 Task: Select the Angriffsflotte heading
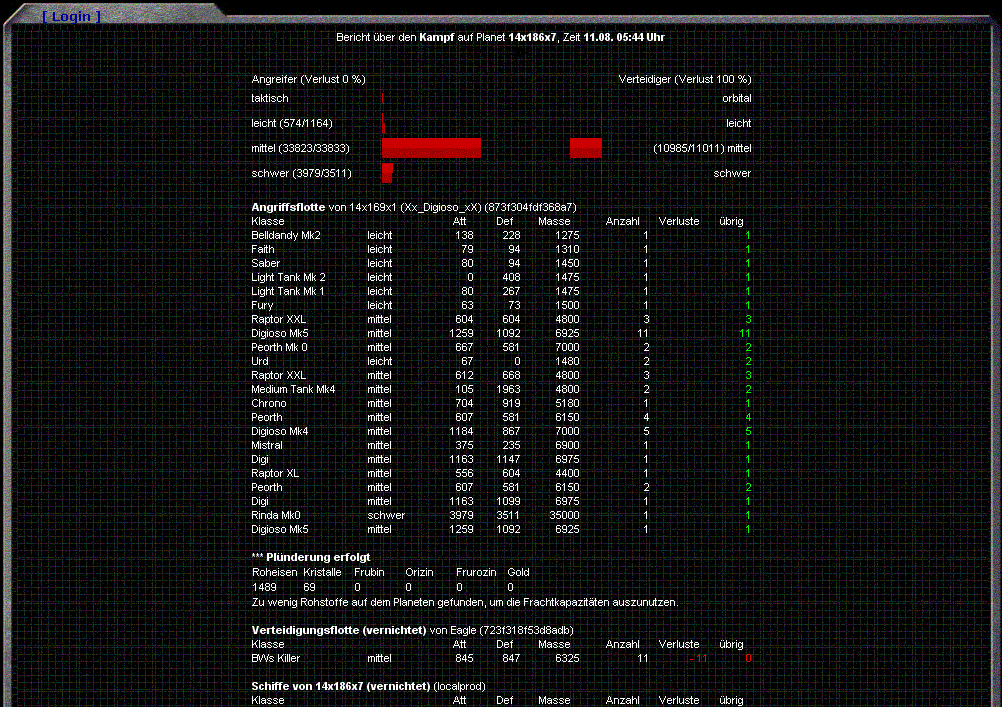[288, 207]
